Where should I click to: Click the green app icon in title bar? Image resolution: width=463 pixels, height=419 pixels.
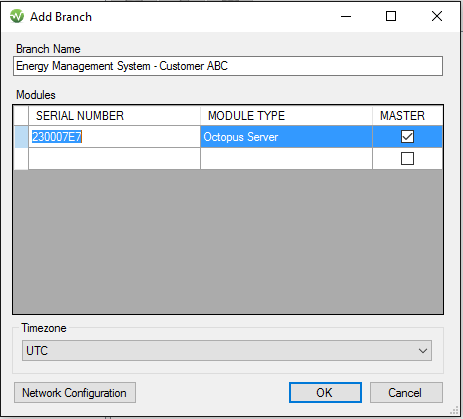[17, 16]
